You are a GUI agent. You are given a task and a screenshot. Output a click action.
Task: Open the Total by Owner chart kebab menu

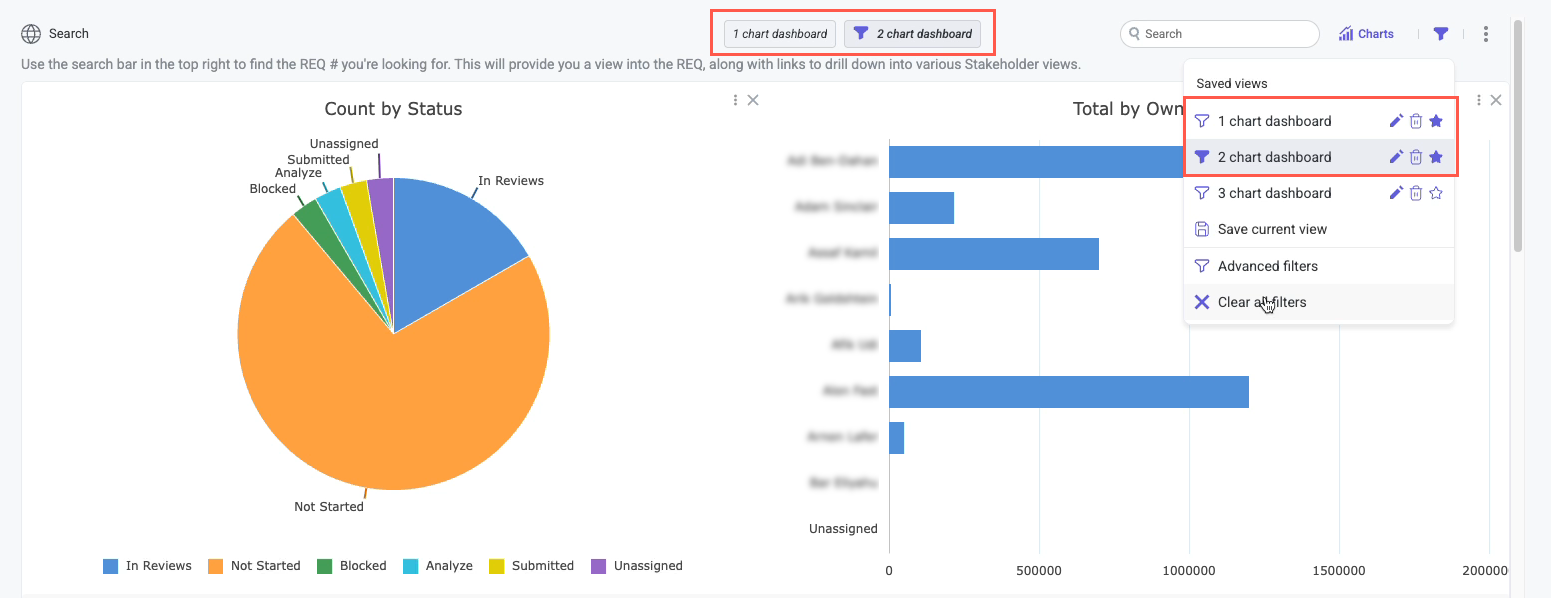click(1479, 100)
